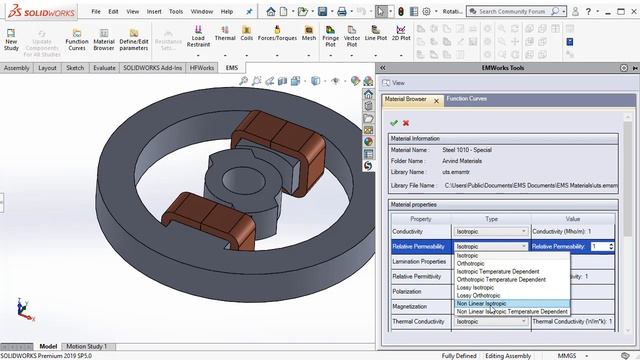Image resolution: width=640 pixels, height=360 pixels.
Task: Click the user login icon
Action: (x=575, y=11)
